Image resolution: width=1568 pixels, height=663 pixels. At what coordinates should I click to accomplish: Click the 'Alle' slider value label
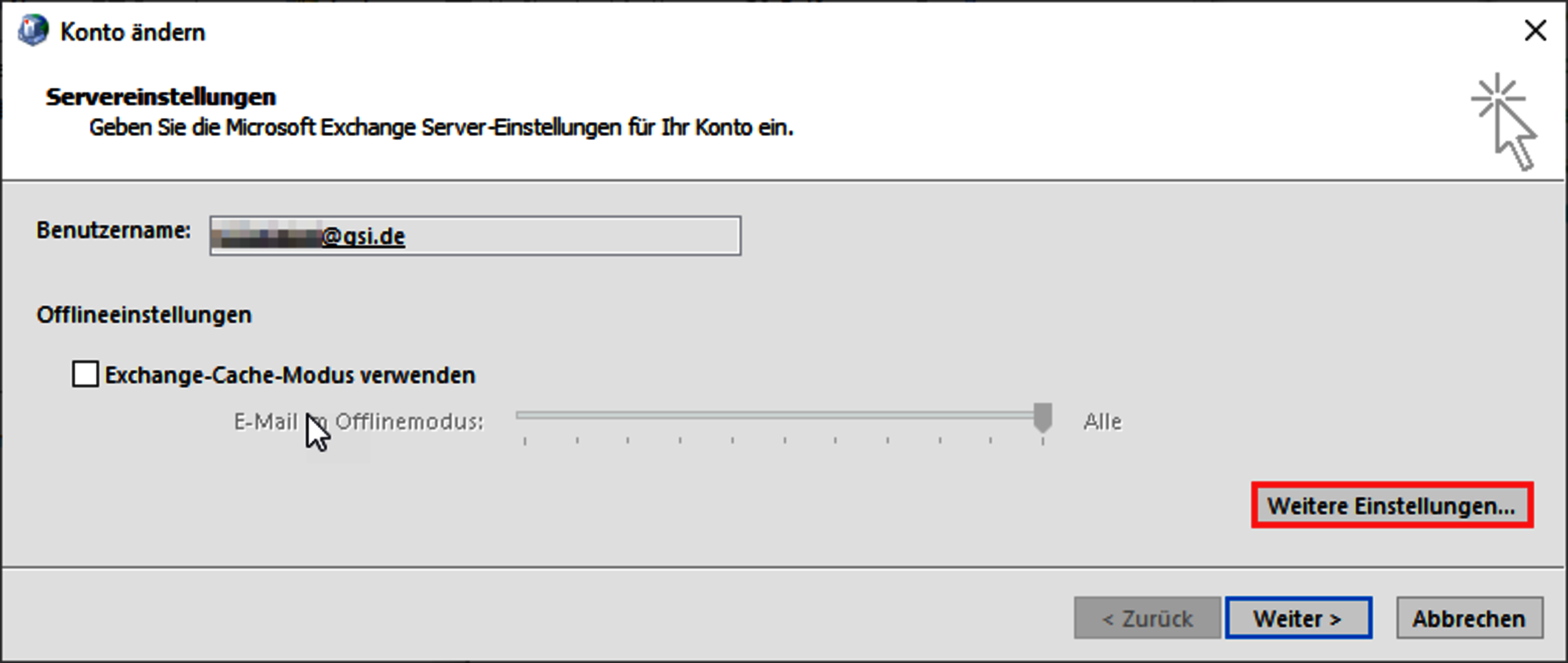click(1102, 422)
